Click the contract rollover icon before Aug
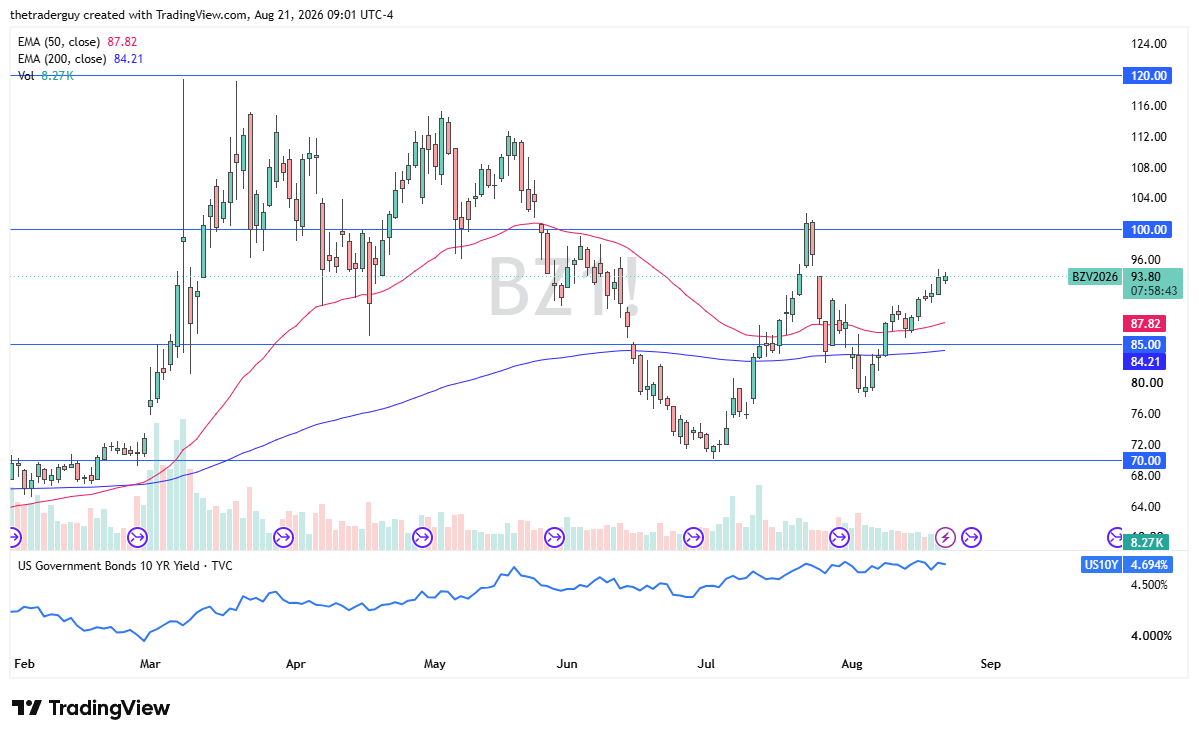This screenshot has width=1198, height=738. [x=840, y=538]
